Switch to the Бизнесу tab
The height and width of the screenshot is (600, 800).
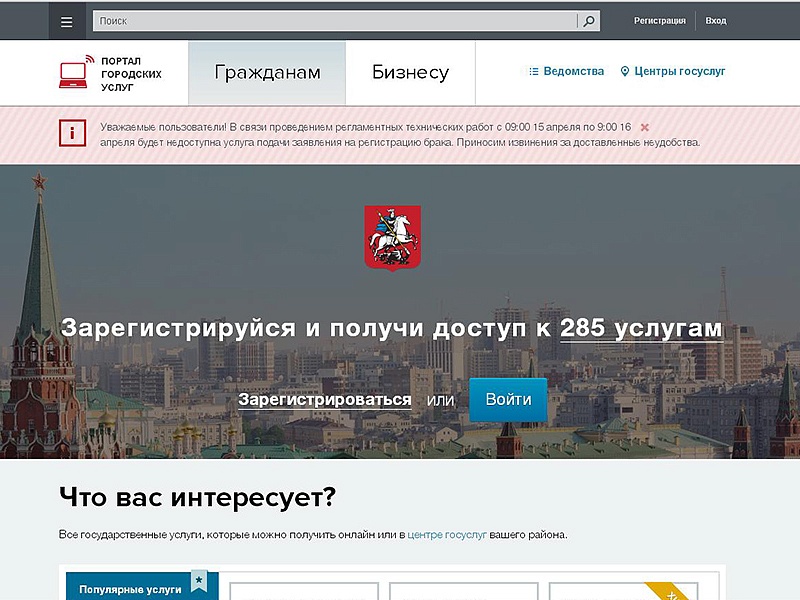point(410,73)
